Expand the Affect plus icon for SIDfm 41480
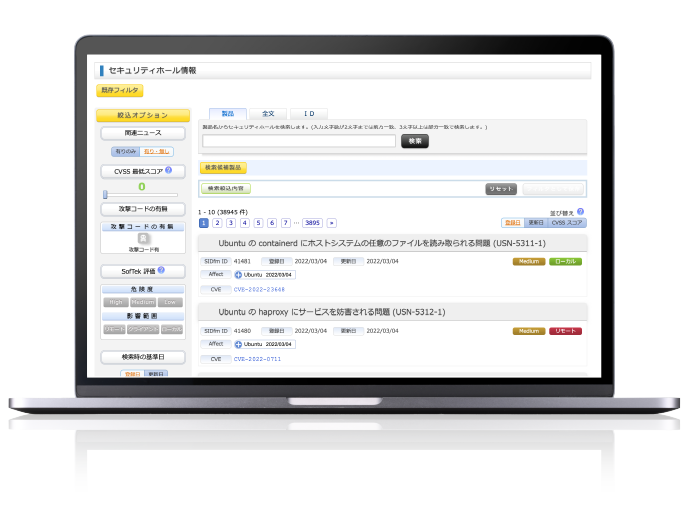The image size is (692, 505). coord(238,344)
